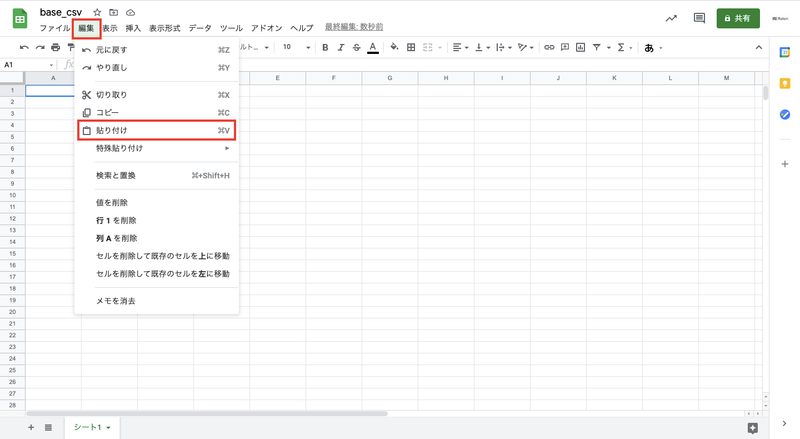
Task: Open the borders tool
Action: pyautogui.click(x=411, y=47)
